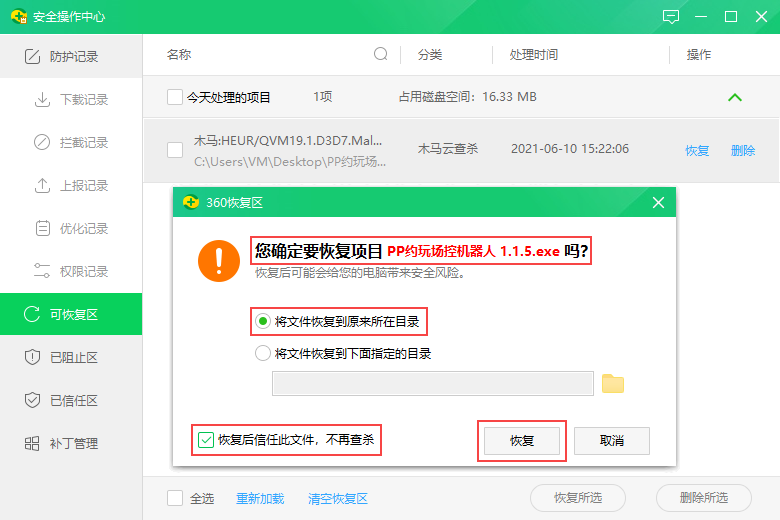Open 权限记录 in sidebar

point(71,271)
